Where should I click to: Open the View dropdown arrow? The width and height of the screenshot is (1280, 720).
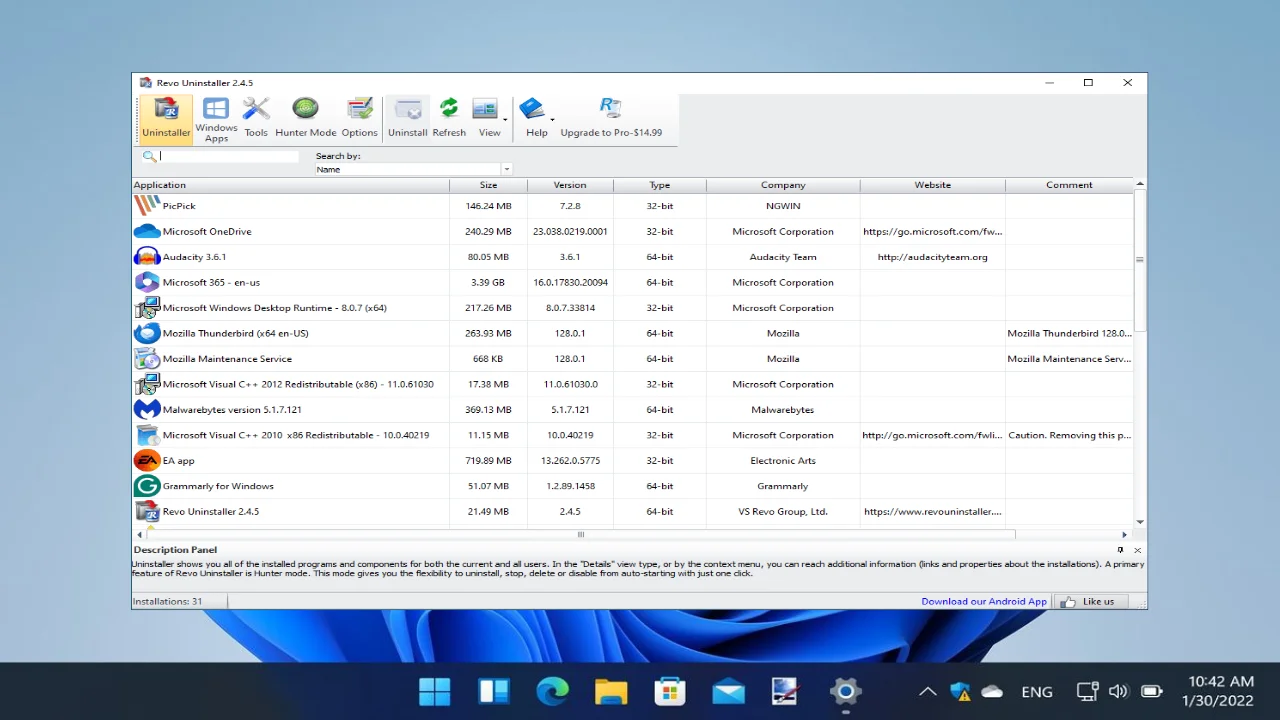(505, 120)
